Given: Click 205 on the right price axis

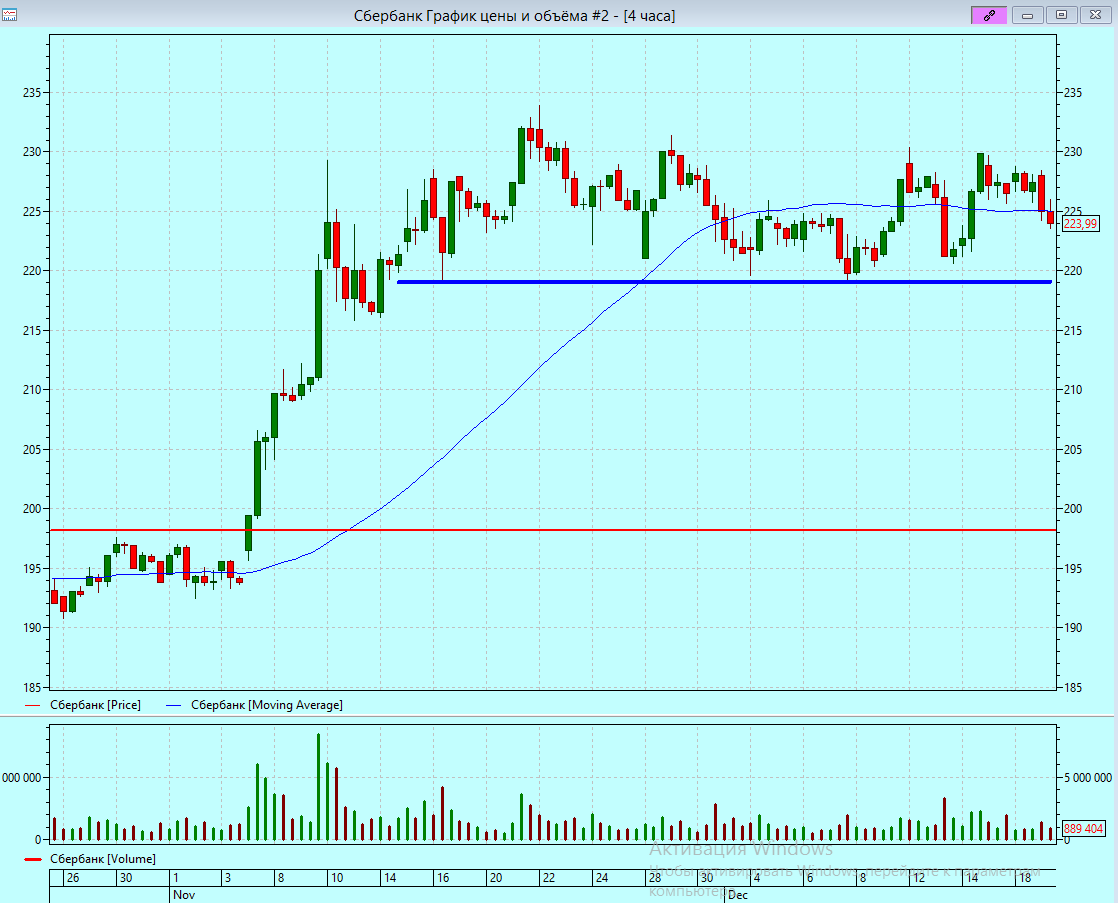Looking at the screenshot, I should [1072, 449].
